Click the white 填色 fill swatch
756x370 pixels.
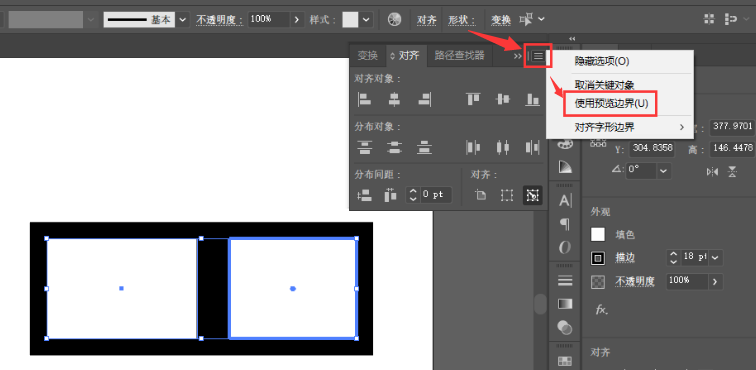[598, 235]
